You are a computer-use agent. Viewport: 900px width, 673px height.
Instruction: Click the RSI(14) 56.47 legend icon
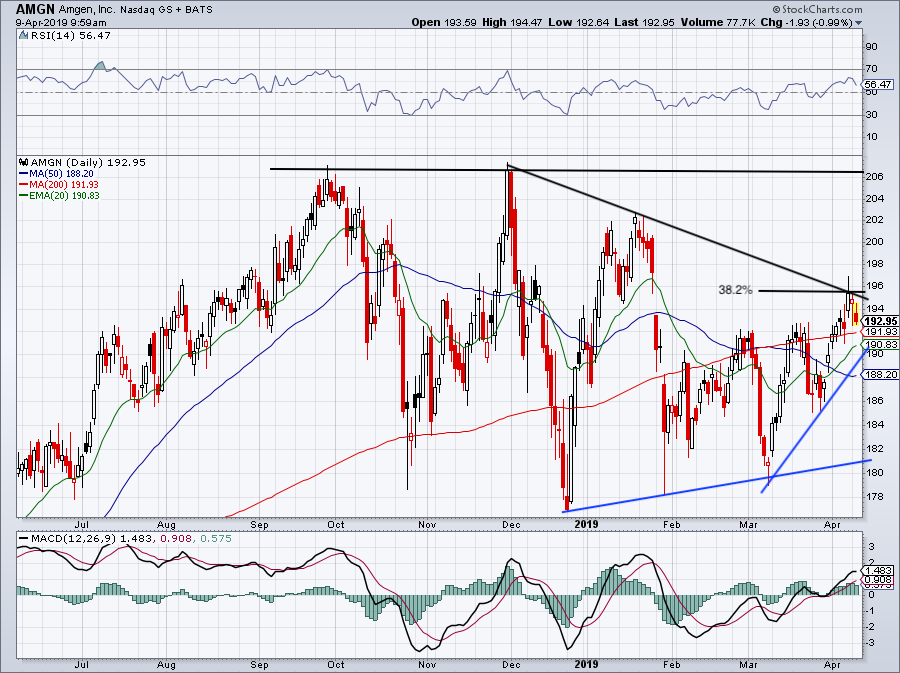click(x=24, y=36)
